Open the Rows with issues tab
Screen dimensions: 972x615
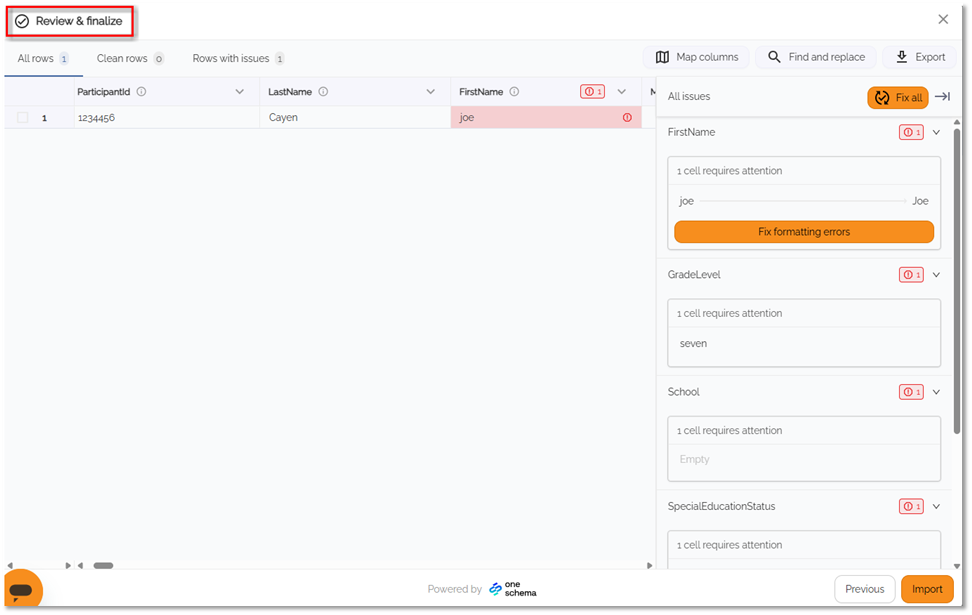point(231,57)
